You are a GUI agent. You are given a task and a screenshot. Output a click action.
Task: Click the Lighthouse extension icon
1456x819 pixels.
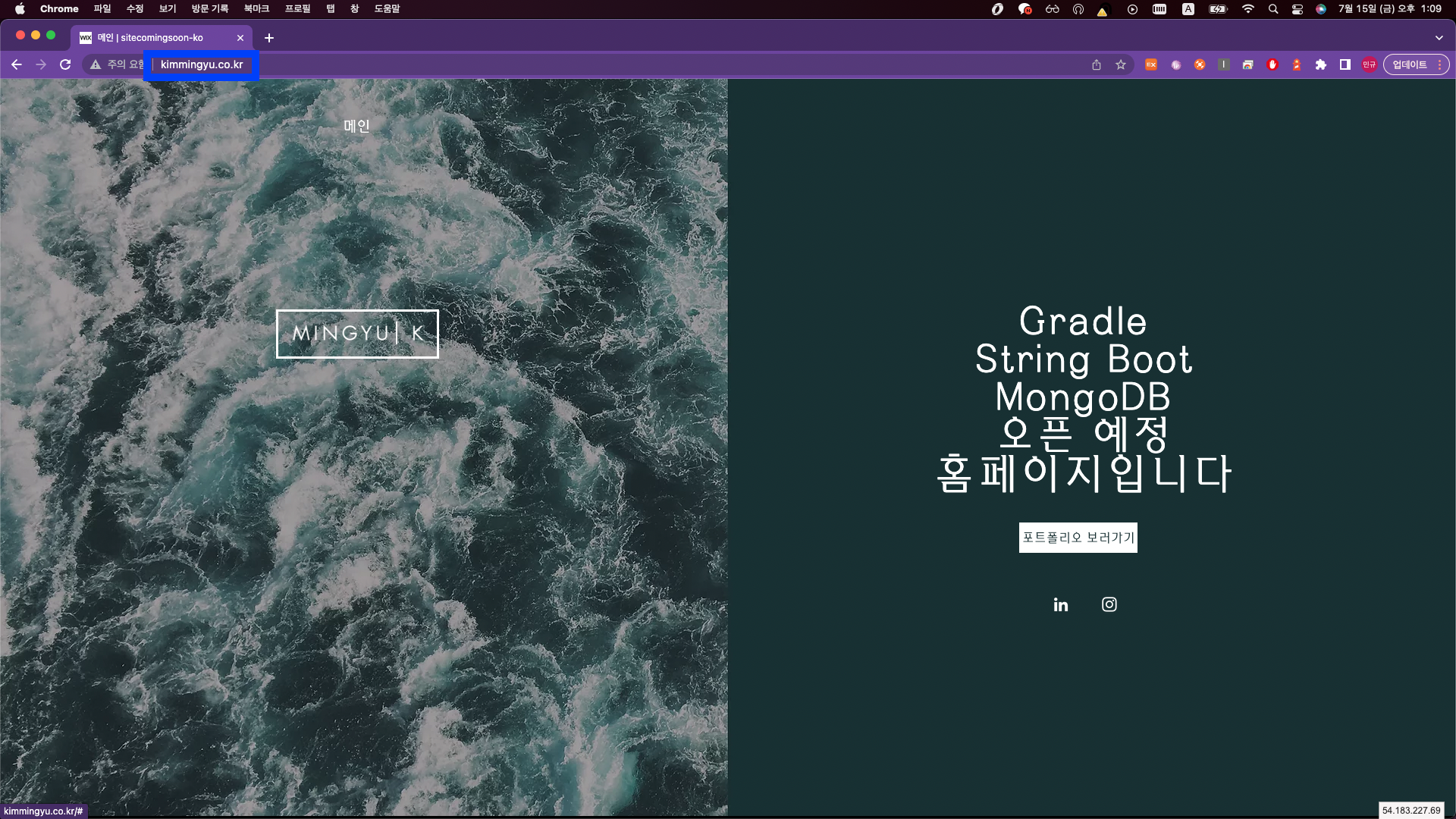[x=1297, y=65]
